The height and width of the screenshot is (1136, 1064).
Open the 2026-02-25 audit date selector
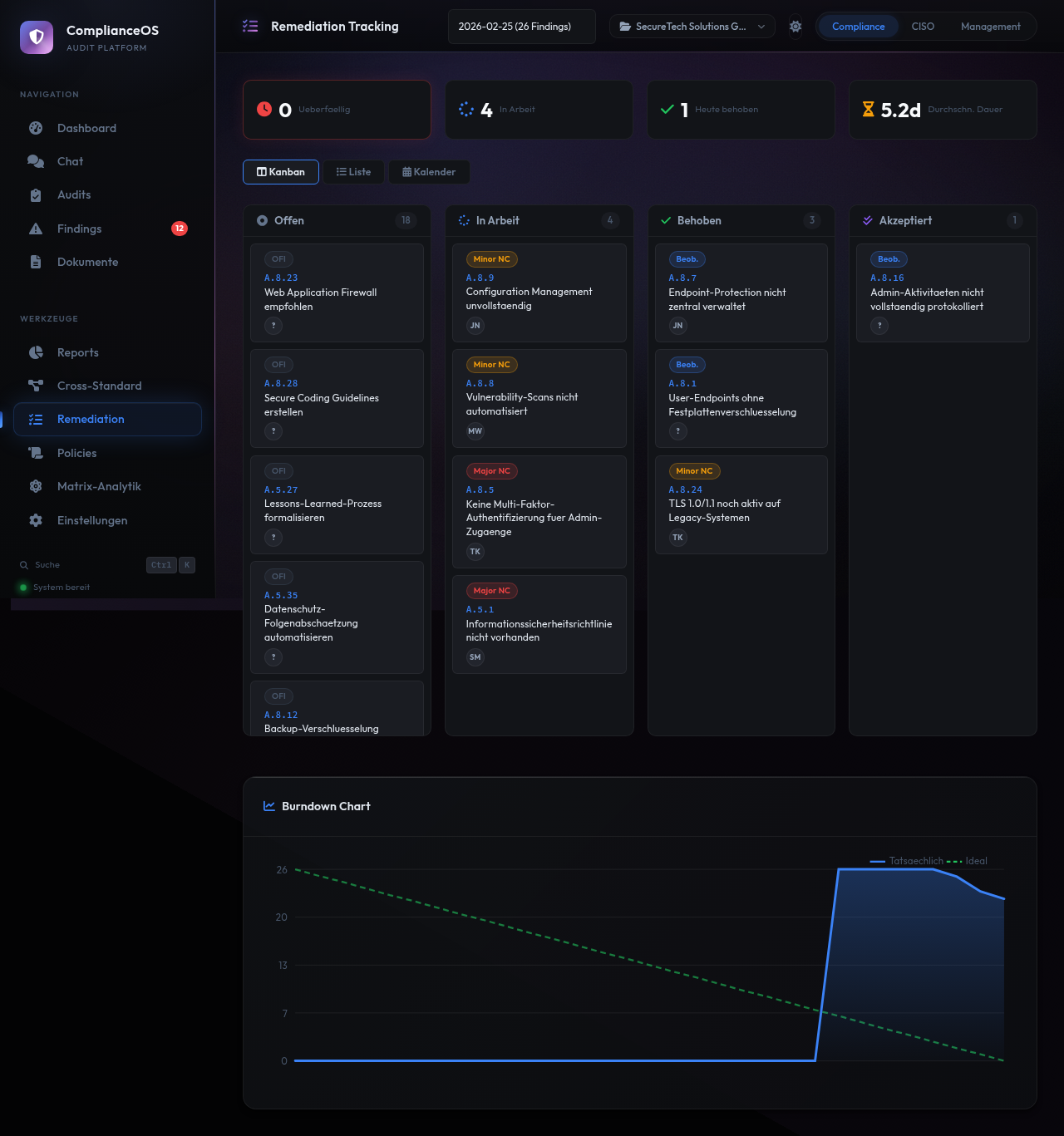(x=521, y=27)
